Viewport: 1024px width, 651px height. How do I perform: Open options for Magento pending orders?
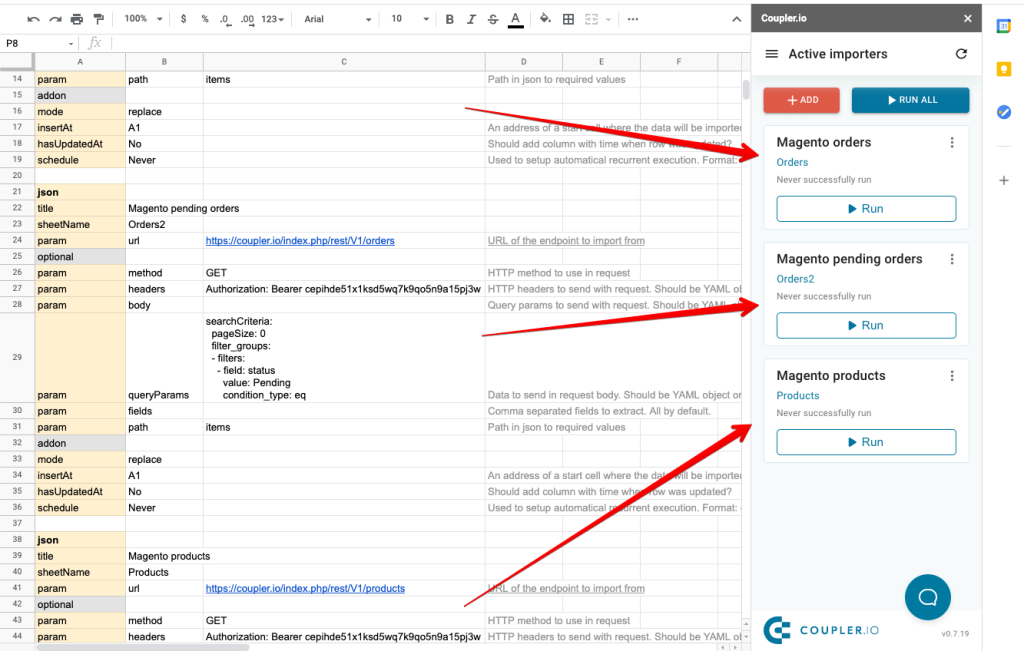click(952, 259)
